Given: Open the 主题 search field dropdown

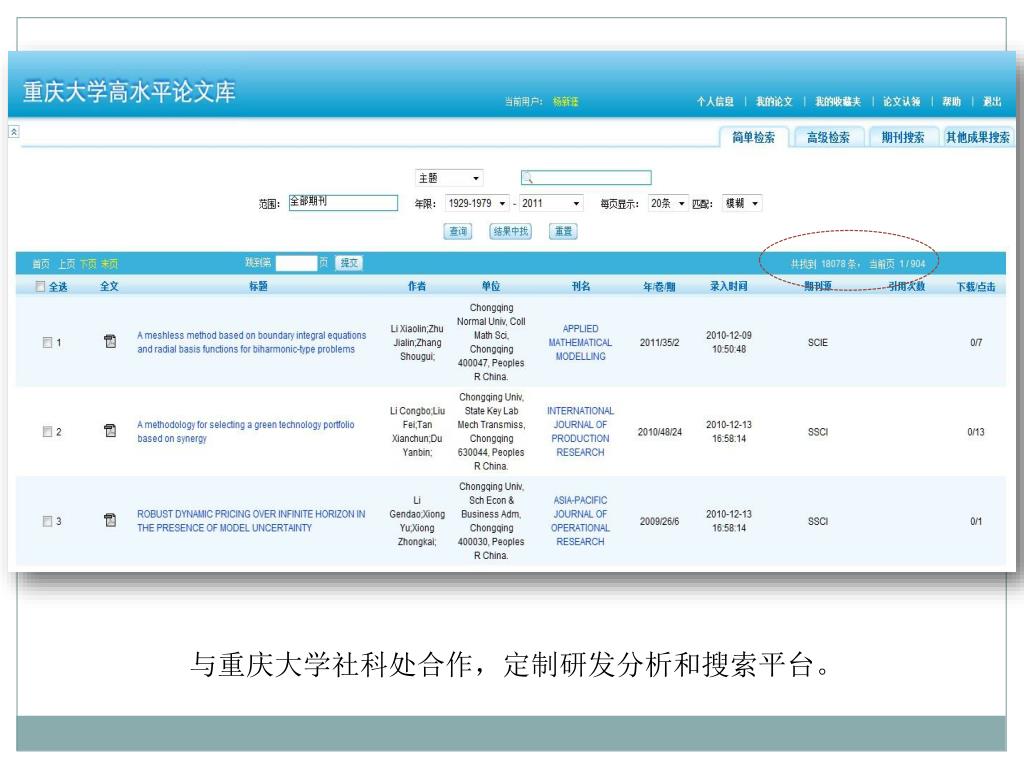Looking at the screenshot, I should tap(449, 178).
